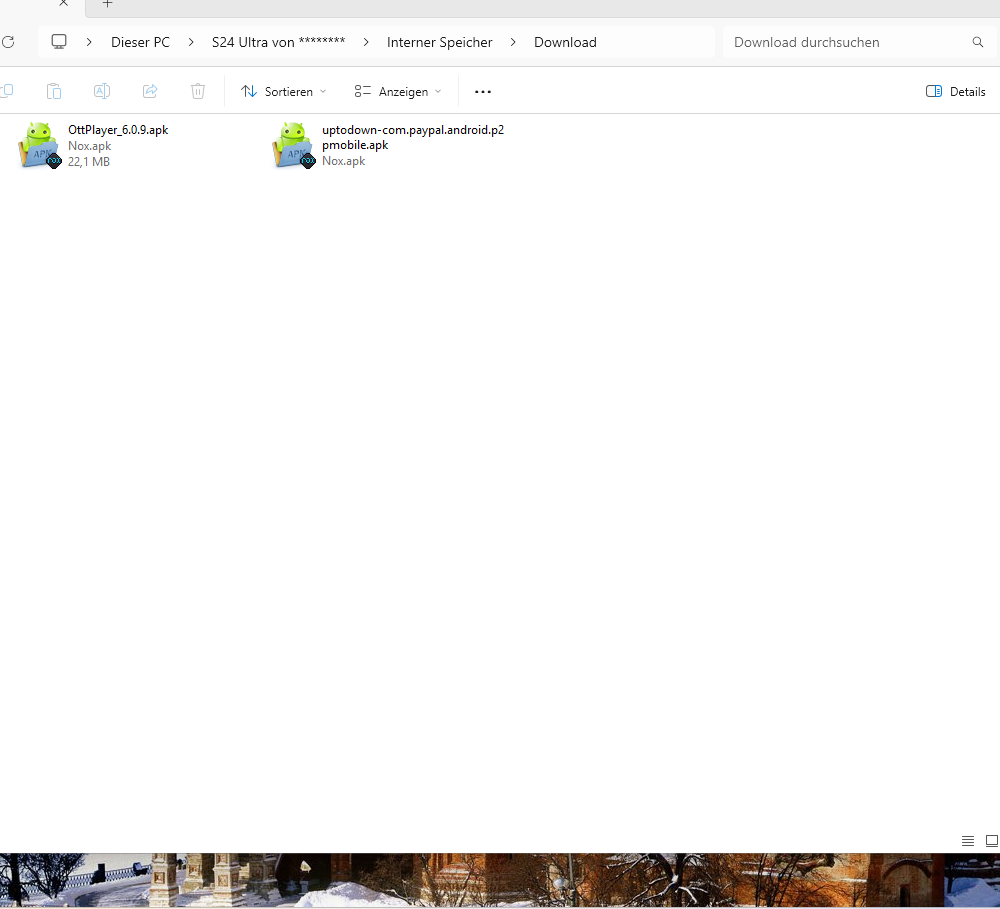Select the uptodown PayPal APK file icon
Viewport: 1000px width, 909px height.
pos(293,145)
